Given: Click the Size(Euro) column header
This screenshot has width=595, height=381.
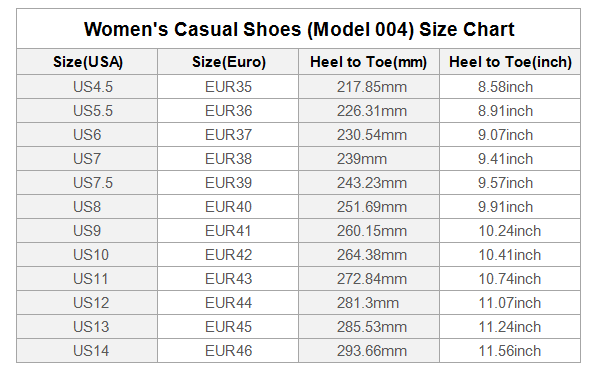Looking at the screenshot, I should coord(228,62).
